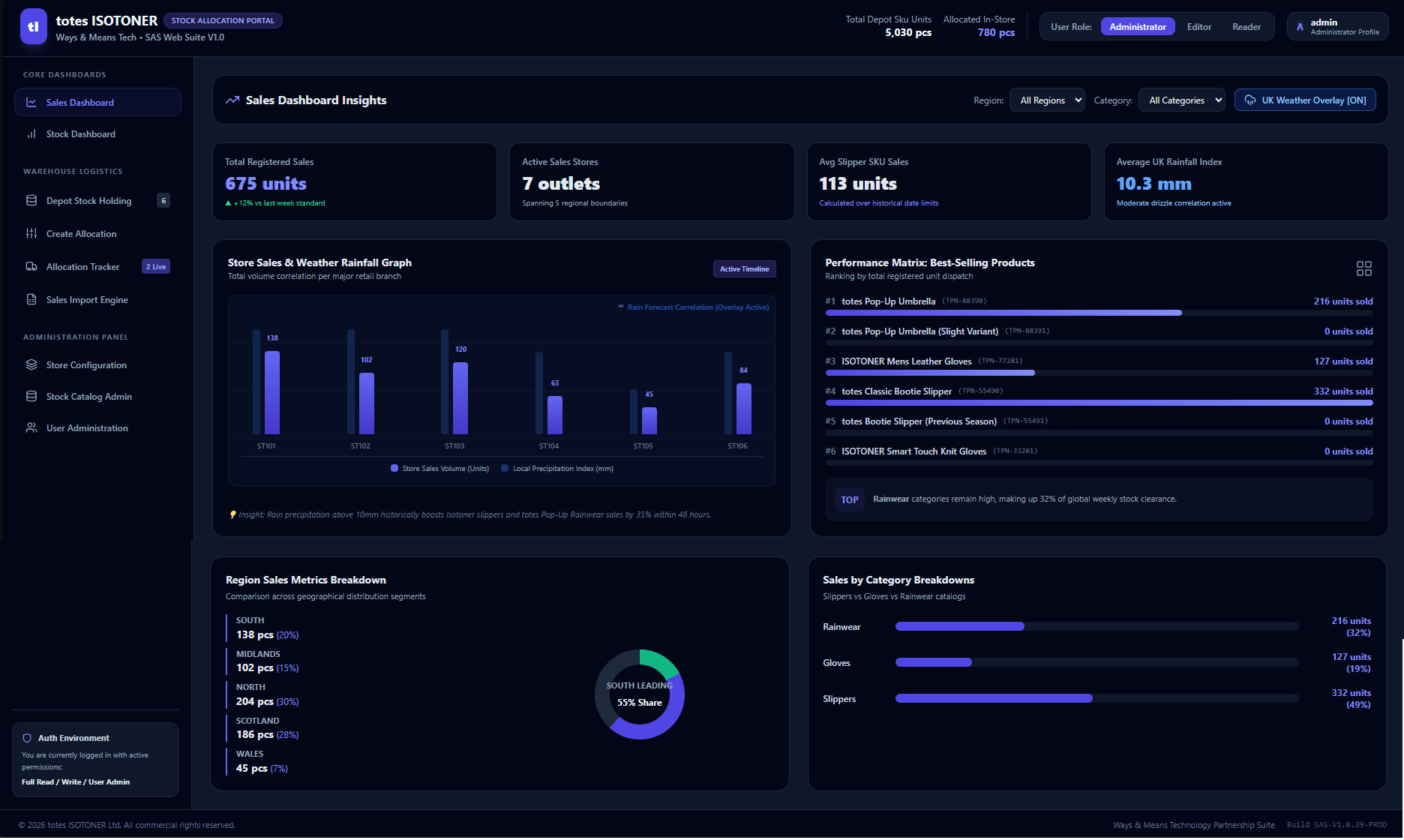Click the rain forecast correlation snowflake icon
Viewport: 1404px width, 840px height.
click(x=621, y=307)
